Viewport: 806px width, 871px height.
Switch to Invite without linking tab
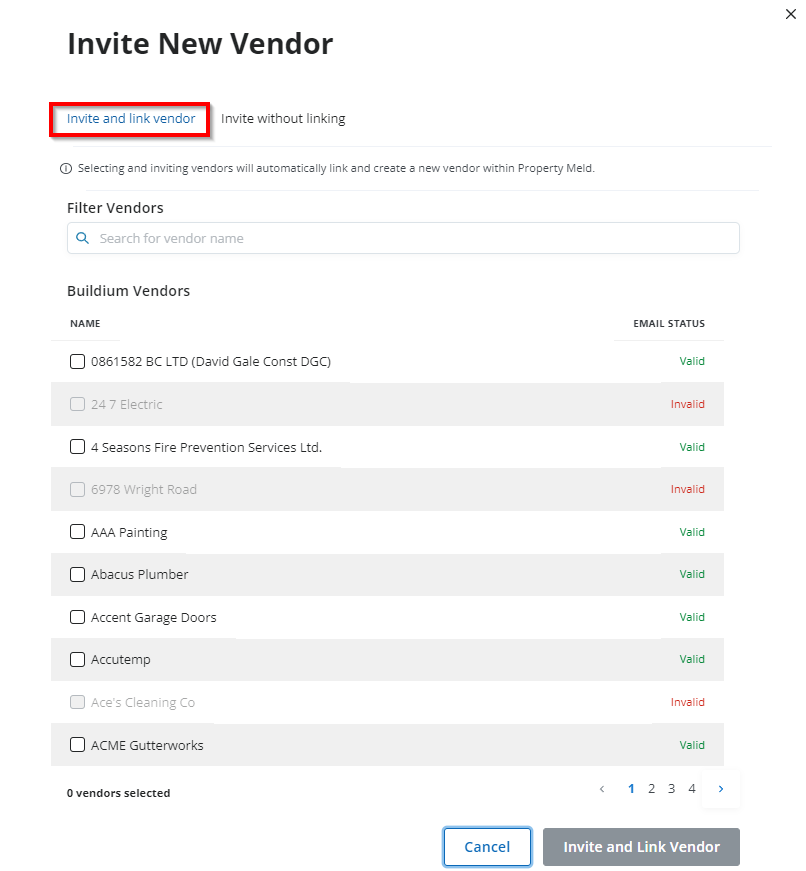[283, 119]
